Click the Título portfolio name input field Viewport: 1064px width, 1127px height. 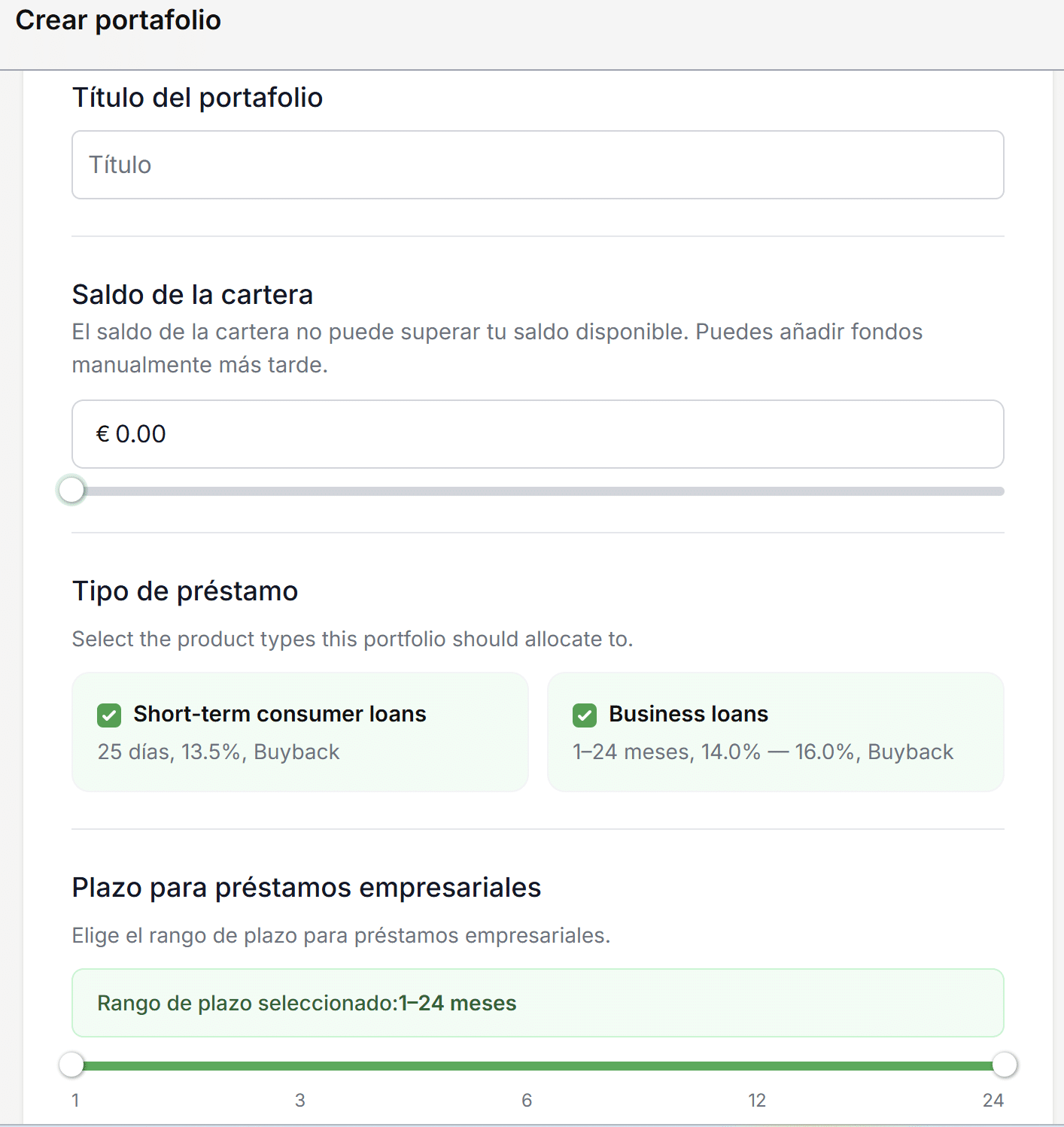[538, 165]
